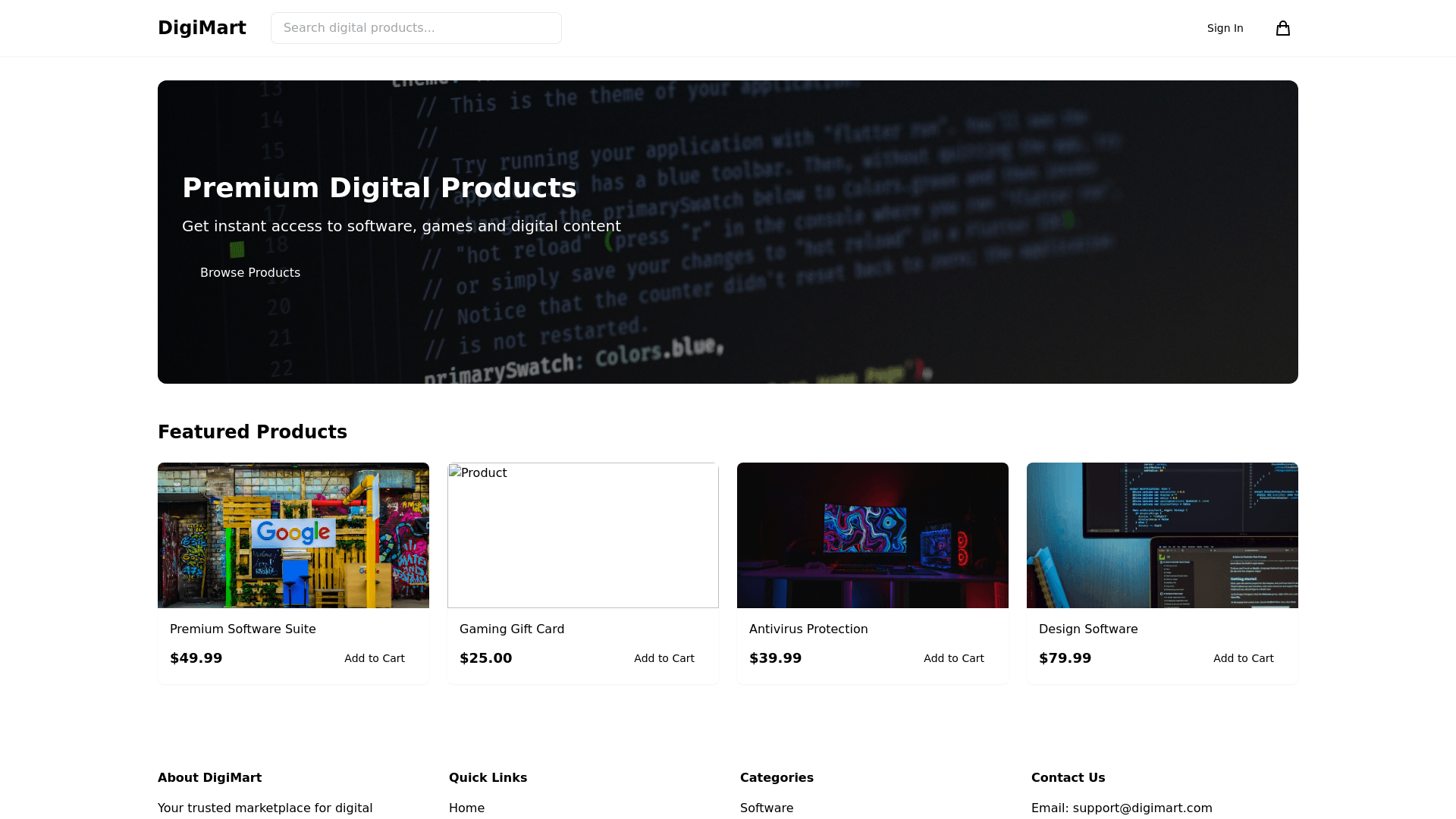Open the Premium Software Suite product image

[x=293, y=535]
